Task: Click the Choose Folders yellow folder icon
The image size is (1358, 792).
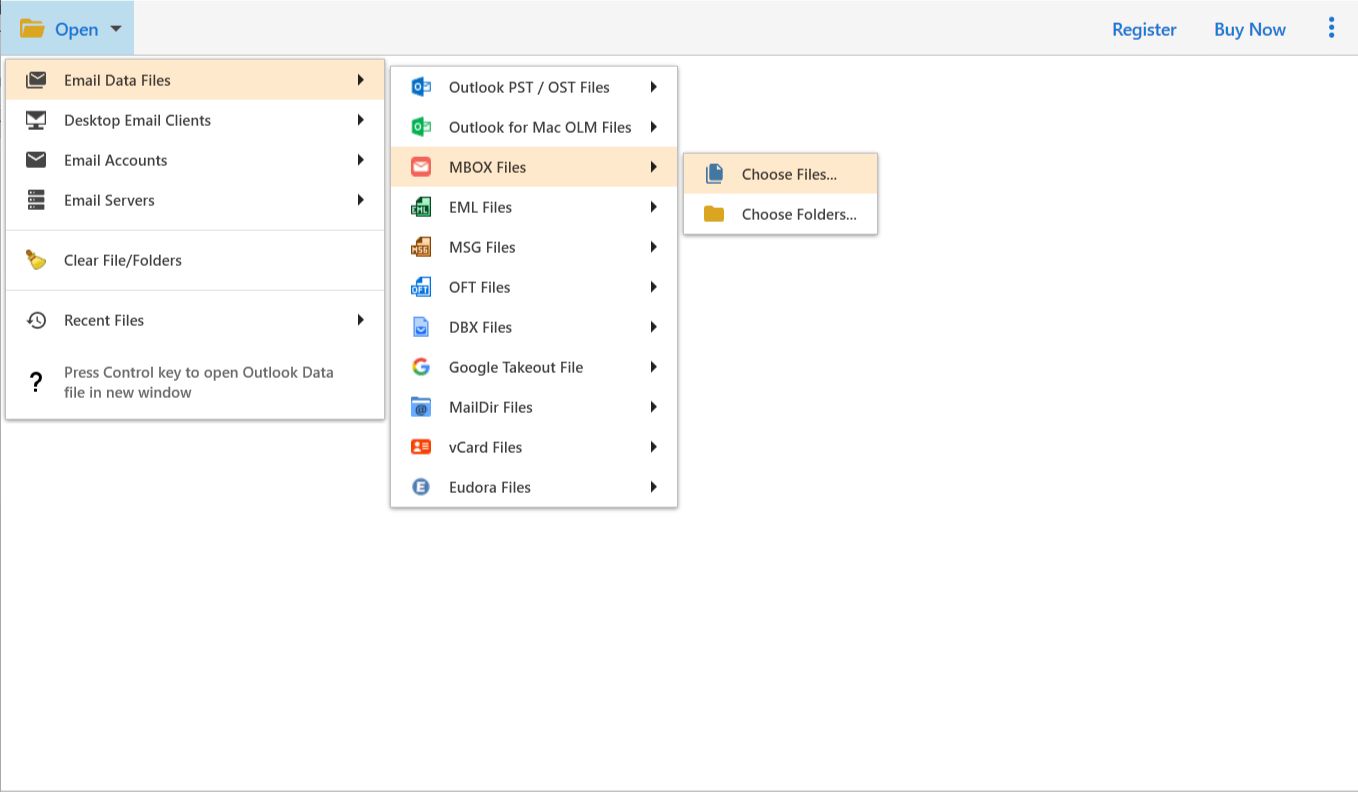Action: click(714, 214)
